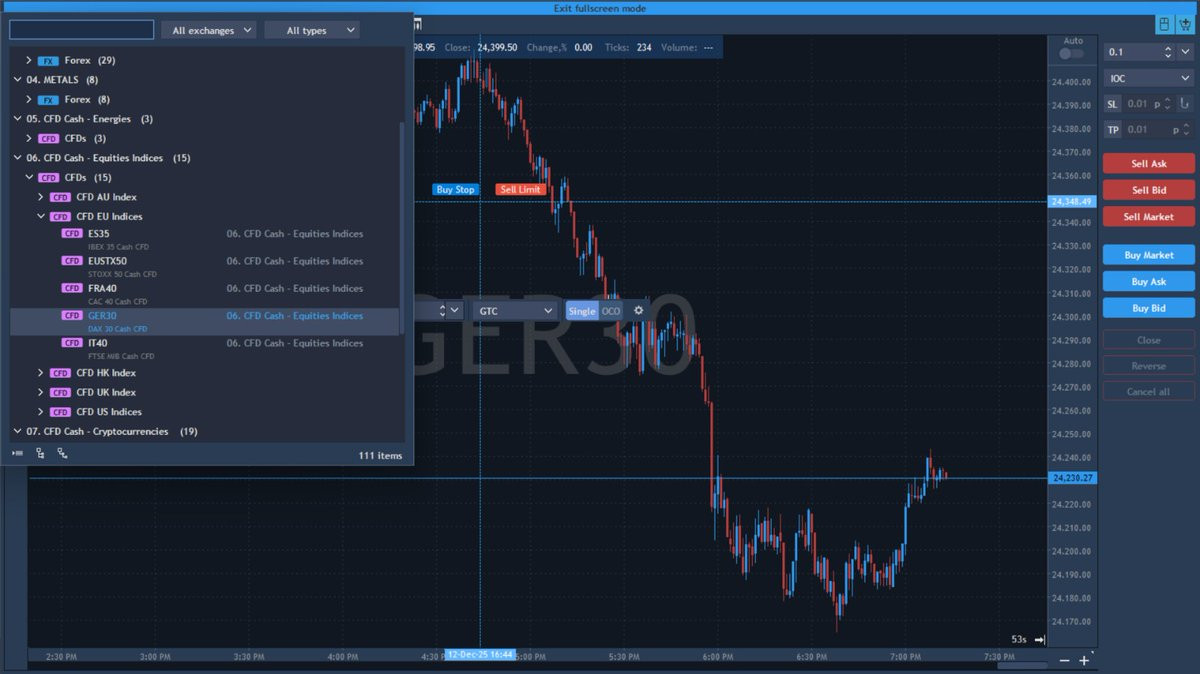Enable the TP take profit toggle
Screen dimensions: 1200x674
click(x=1112, y=130)
